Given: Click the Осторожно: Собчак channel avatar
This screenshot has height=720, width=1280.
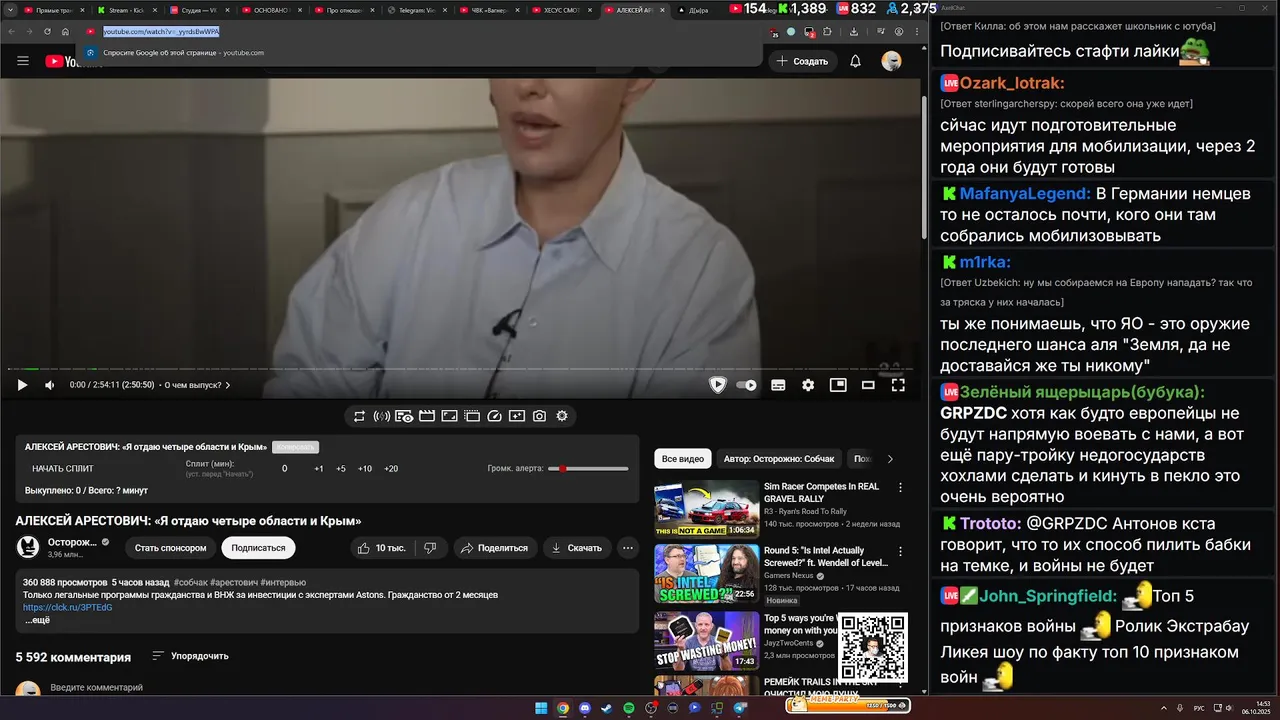Looking at the screenshot, I should tap(29, 547).
